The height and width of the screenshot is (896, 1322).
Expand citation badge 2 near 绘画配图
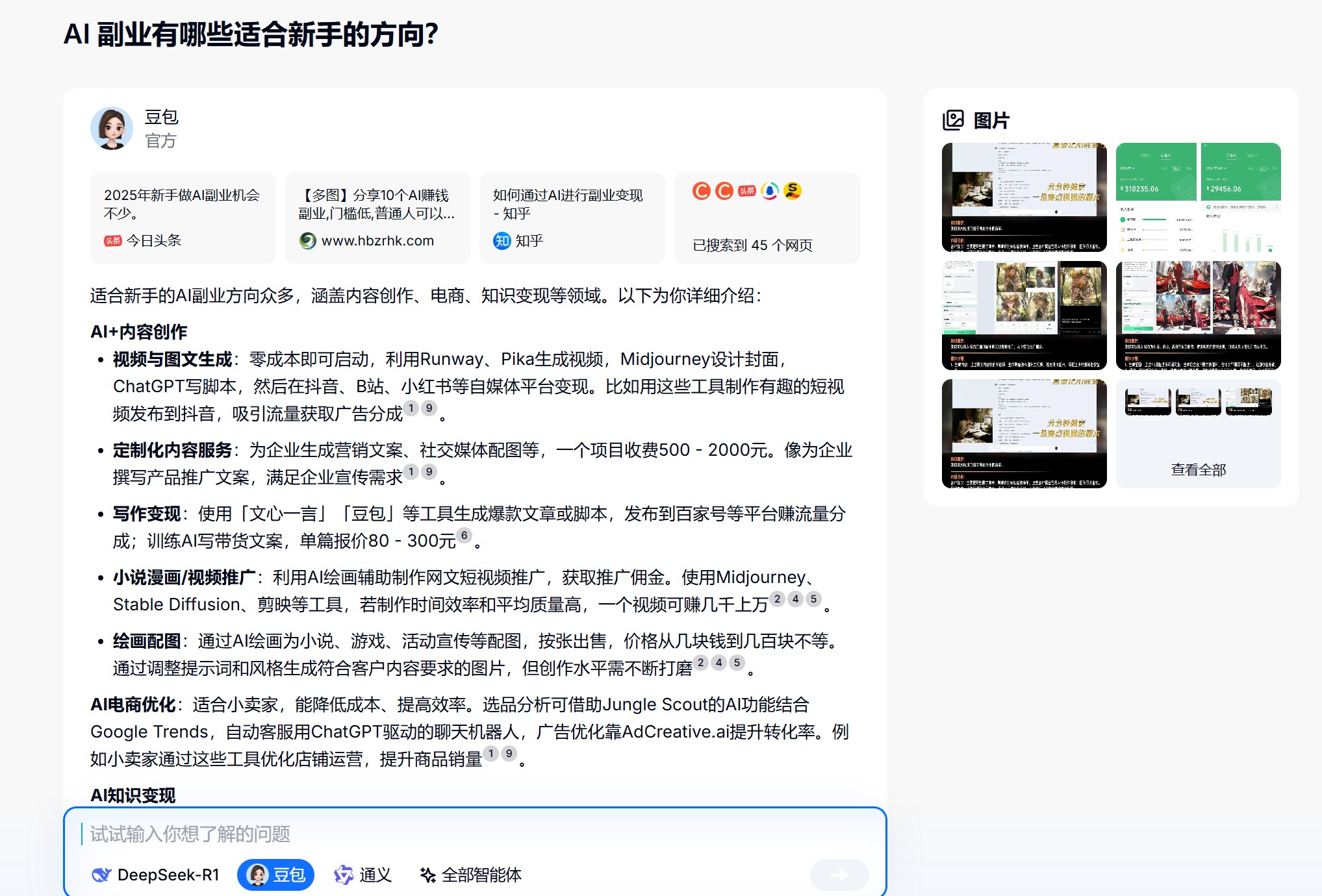click(x=700, y=663)
